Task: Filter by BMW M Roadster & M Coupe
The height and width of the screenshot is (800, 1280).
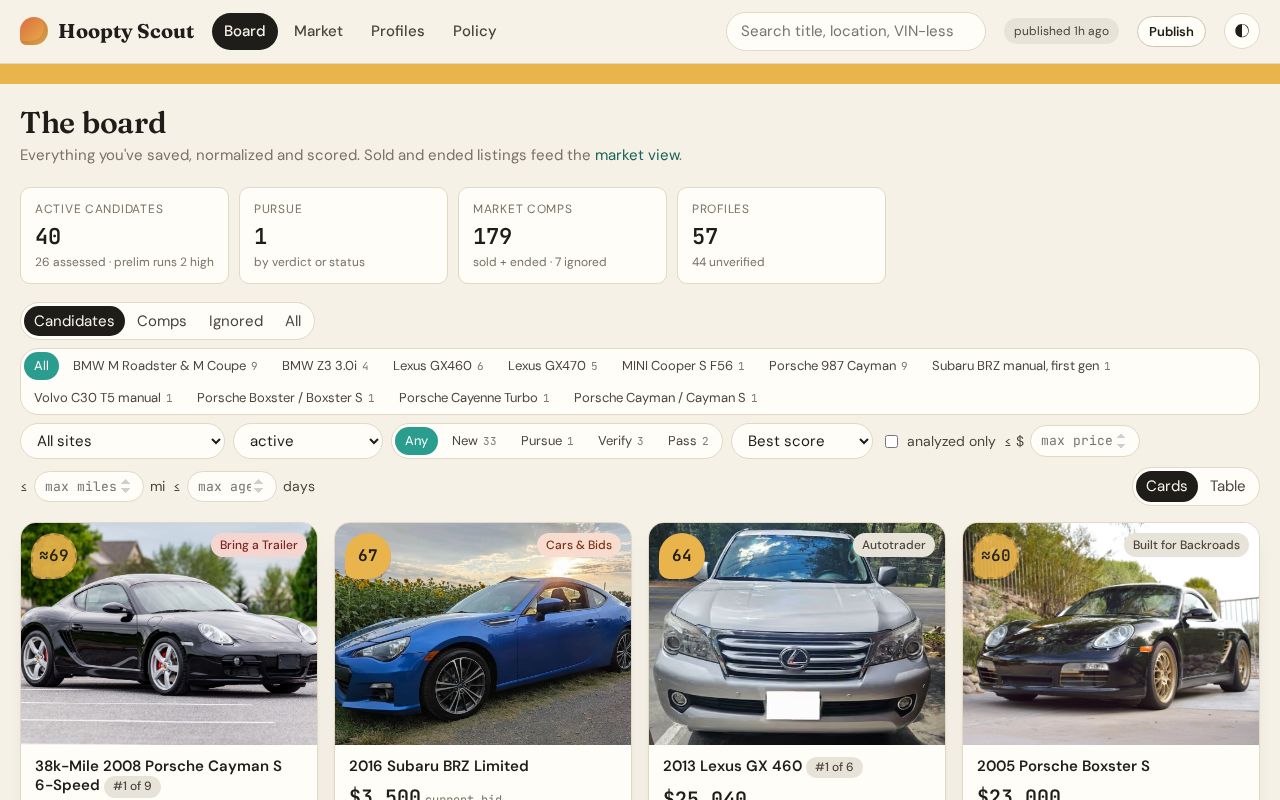Action: 165,366
